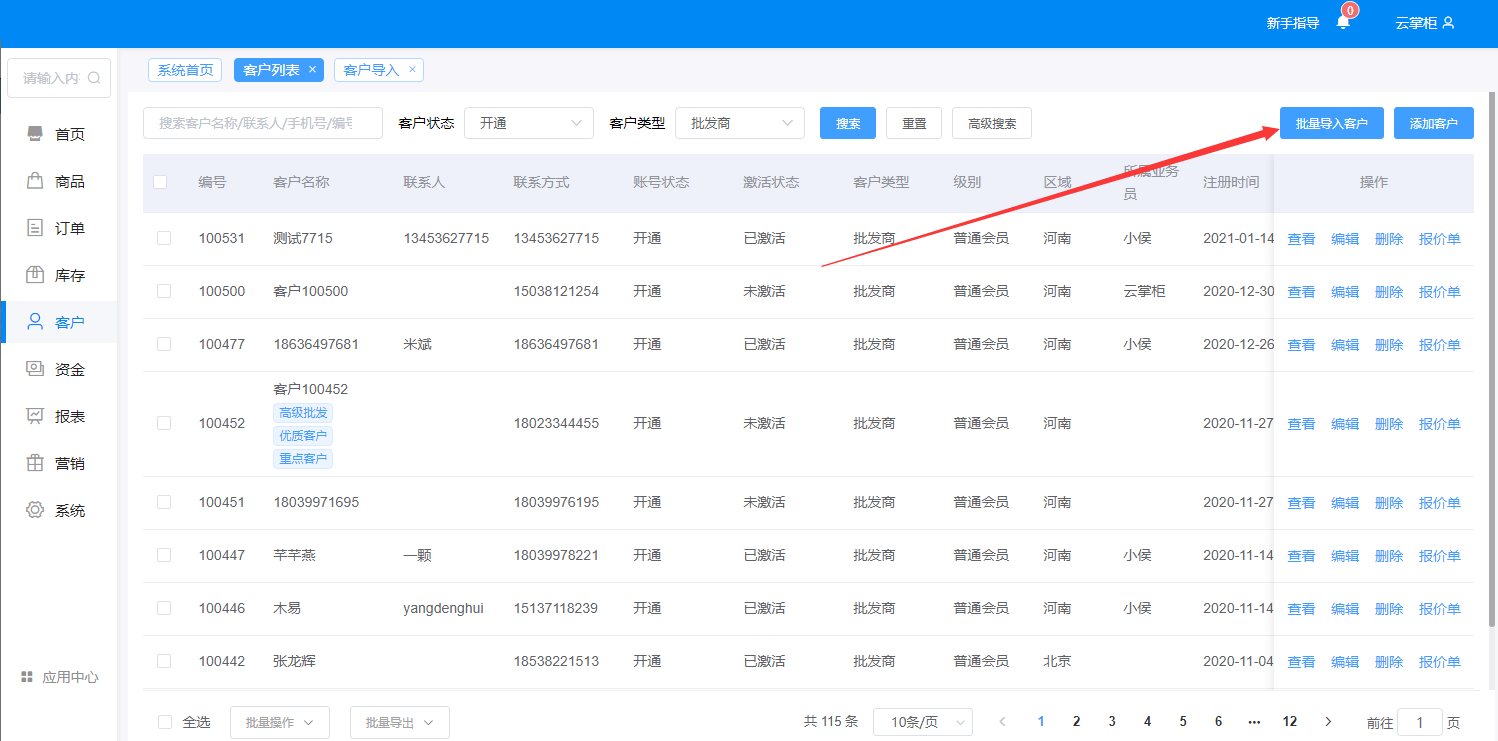Click the 前往 page number input
The height and width of the screenshot is (741, 1498).
1420,722
